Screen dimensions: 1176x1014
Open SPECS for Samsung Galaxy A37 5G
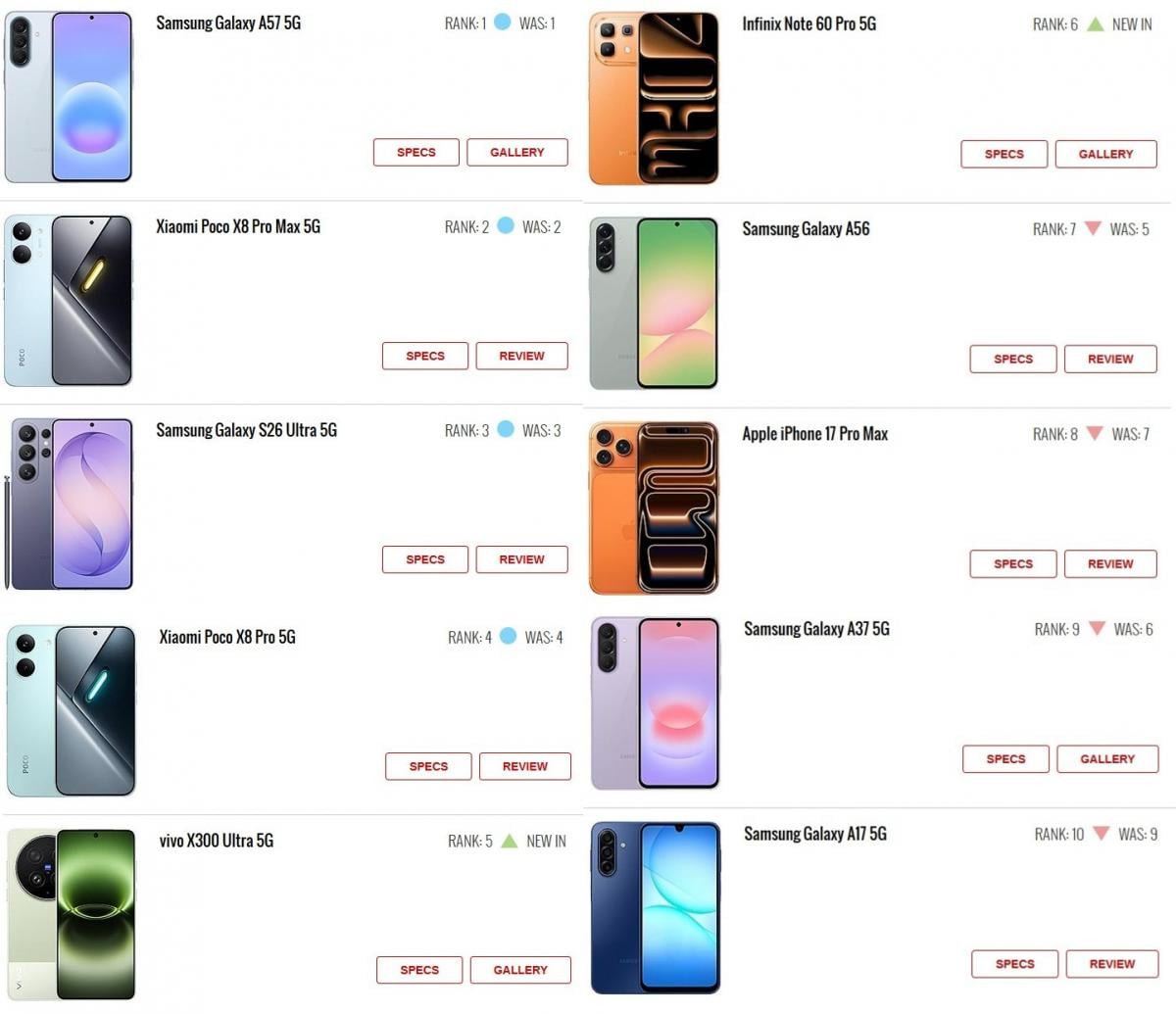(1005, 759)
